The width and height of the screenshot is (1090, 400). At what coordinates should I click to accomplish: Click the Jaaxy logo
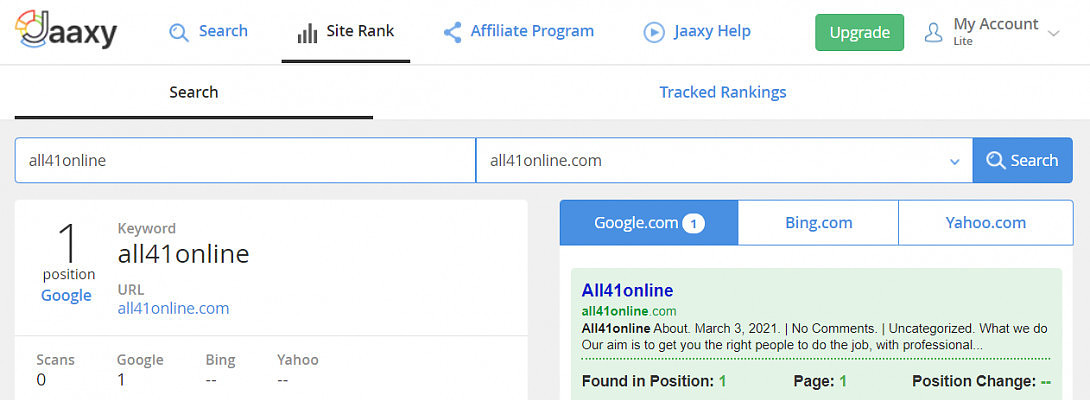66,30
